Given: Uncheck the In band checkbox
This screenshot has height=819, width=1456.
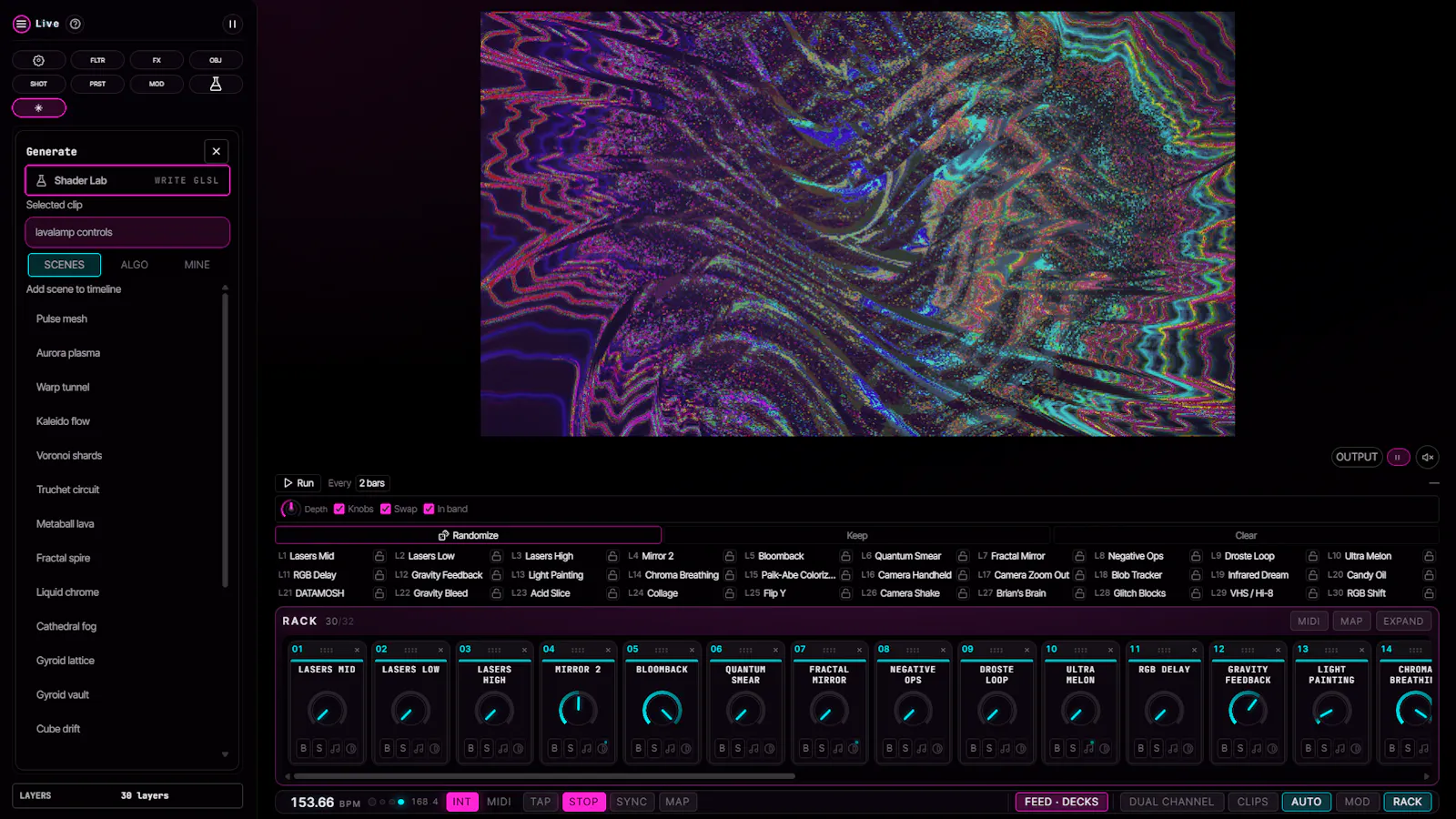Looking at the screenshot, I should pyautogui.click(x=429, y=509).
